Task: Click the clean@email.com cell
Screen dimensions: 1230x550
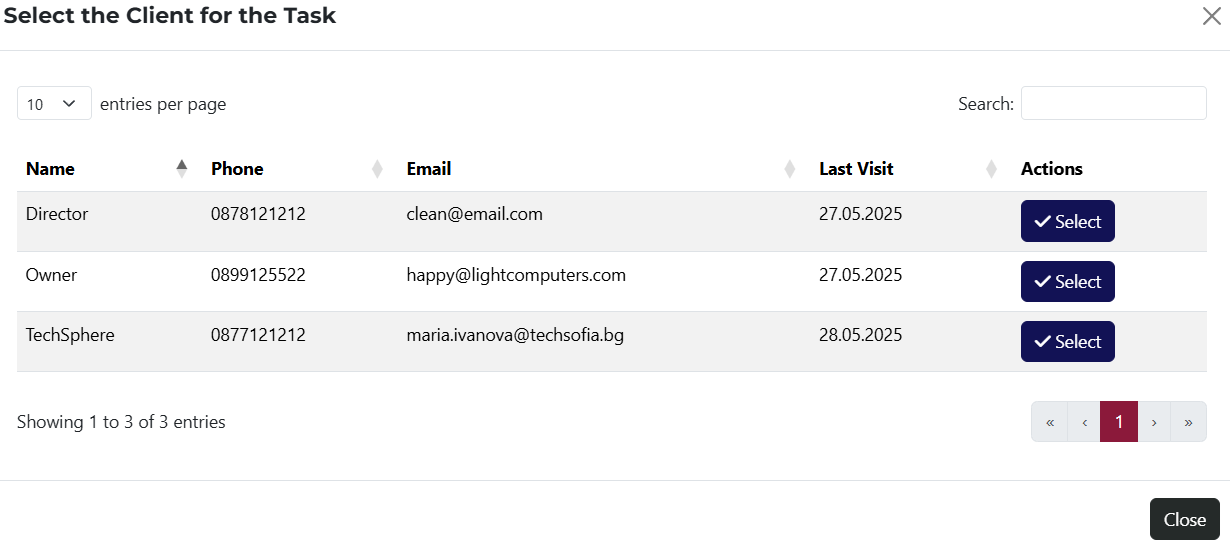Action: point(474,214)
